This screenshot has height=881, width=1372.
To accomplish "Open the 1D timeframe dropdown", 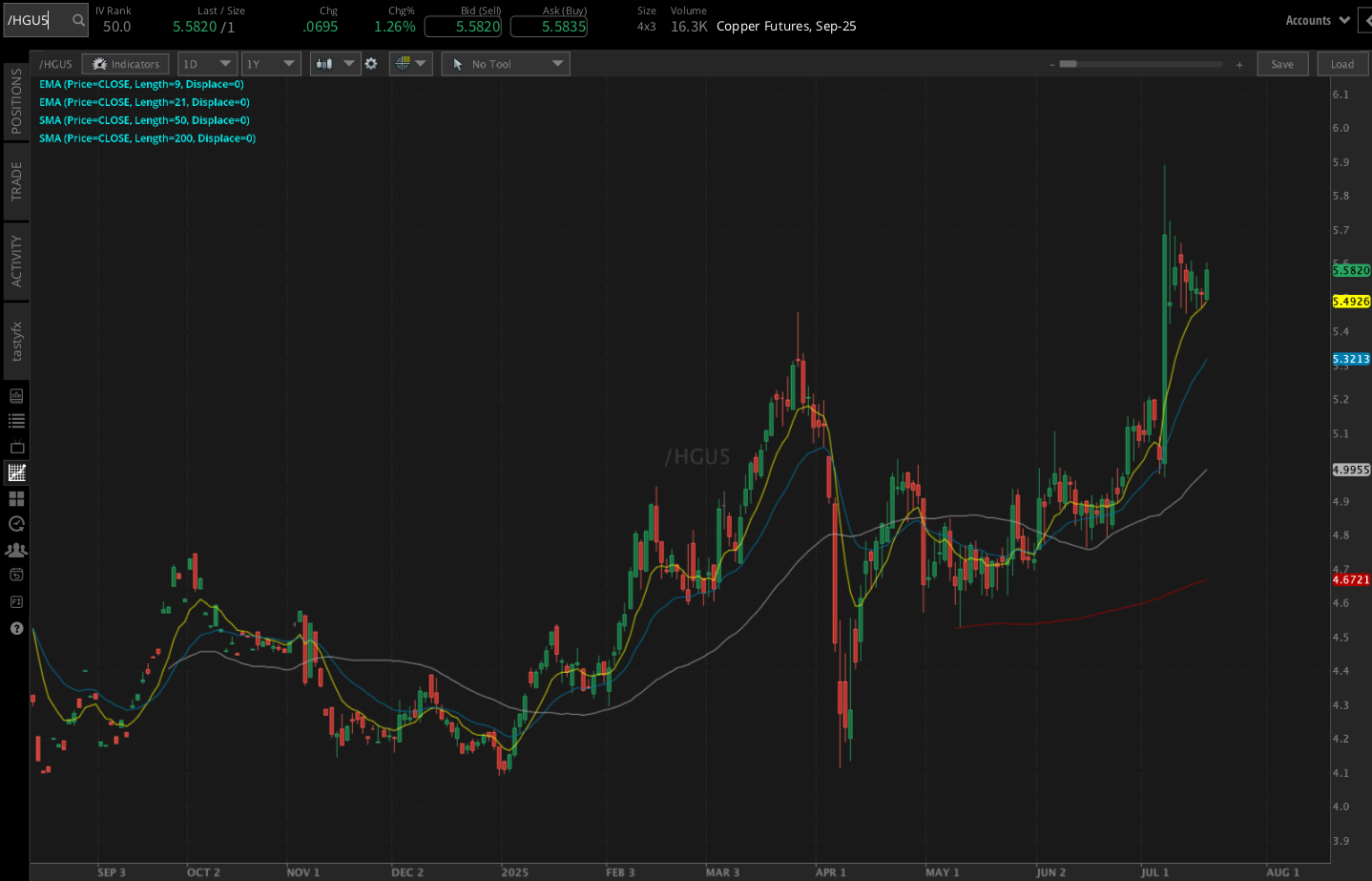I will coord(207,64).
